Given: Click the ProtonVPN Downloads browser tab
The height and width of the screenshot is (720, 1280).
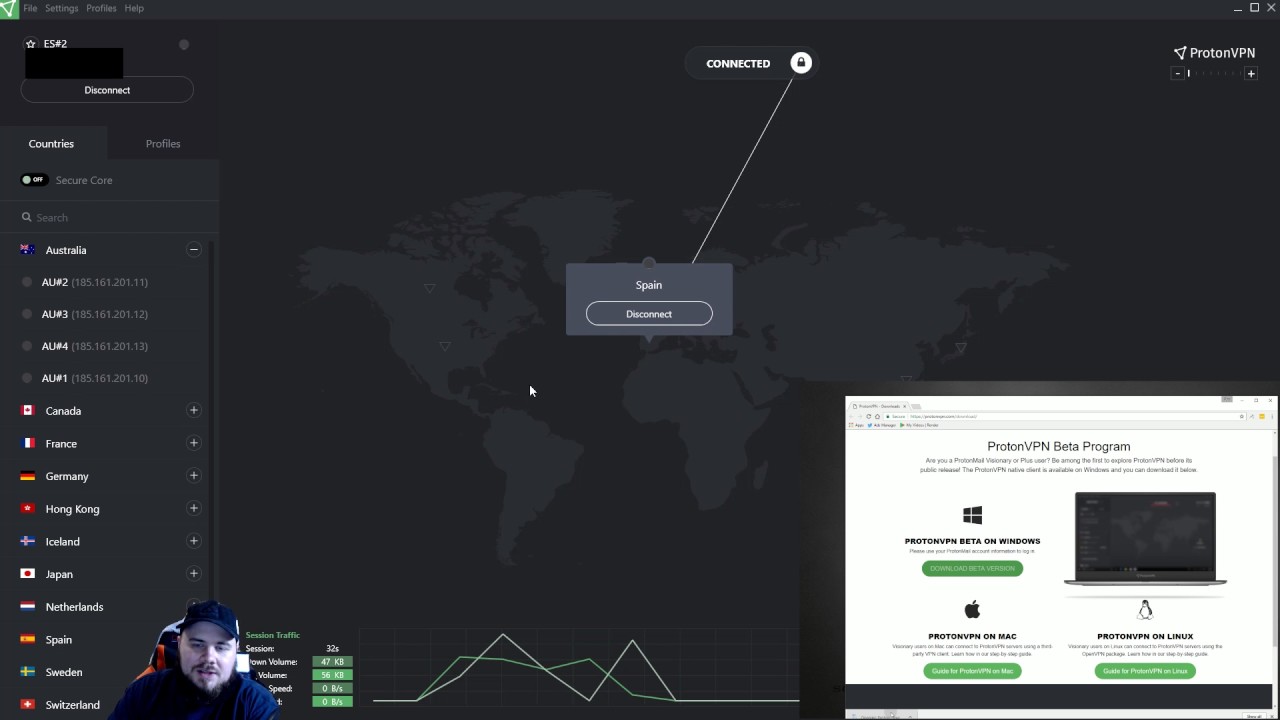Looking at the screenshot, I should [x=880, y=406].
